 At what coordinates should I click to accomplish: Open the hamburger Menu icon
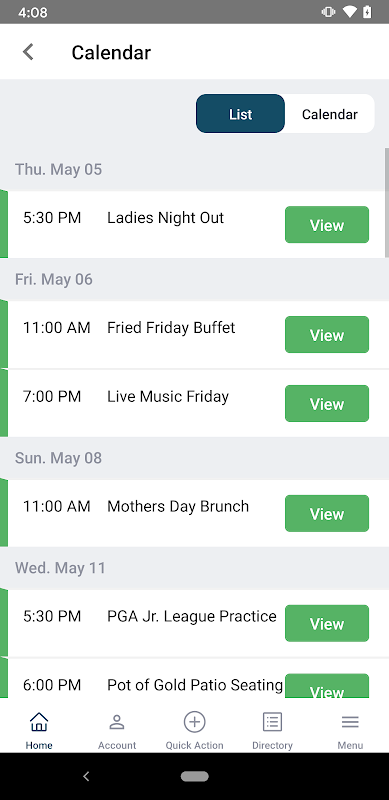tap(350, 722)
